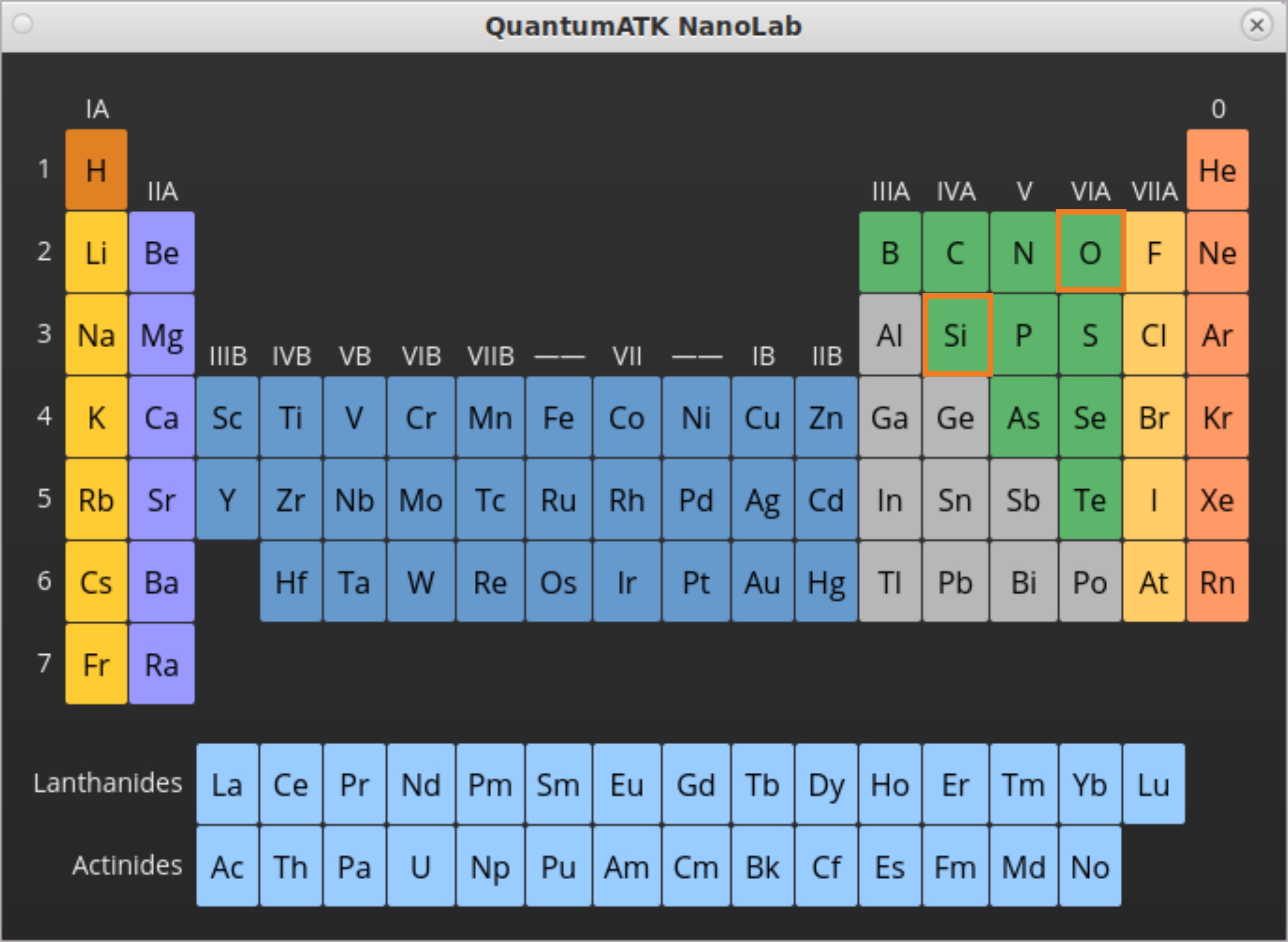
Task: Select Tin (Sn) element
Action: click(956, 499)
